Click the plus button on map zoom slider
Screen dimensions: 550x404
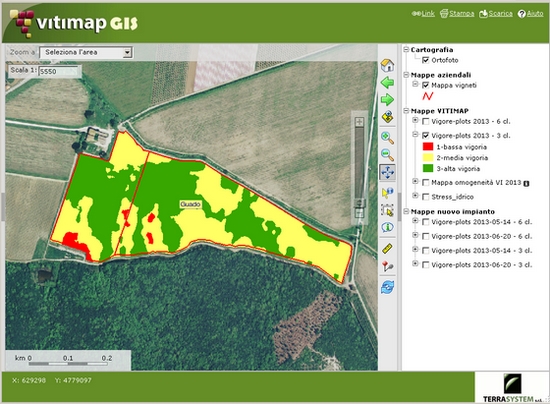coord(359,122)
